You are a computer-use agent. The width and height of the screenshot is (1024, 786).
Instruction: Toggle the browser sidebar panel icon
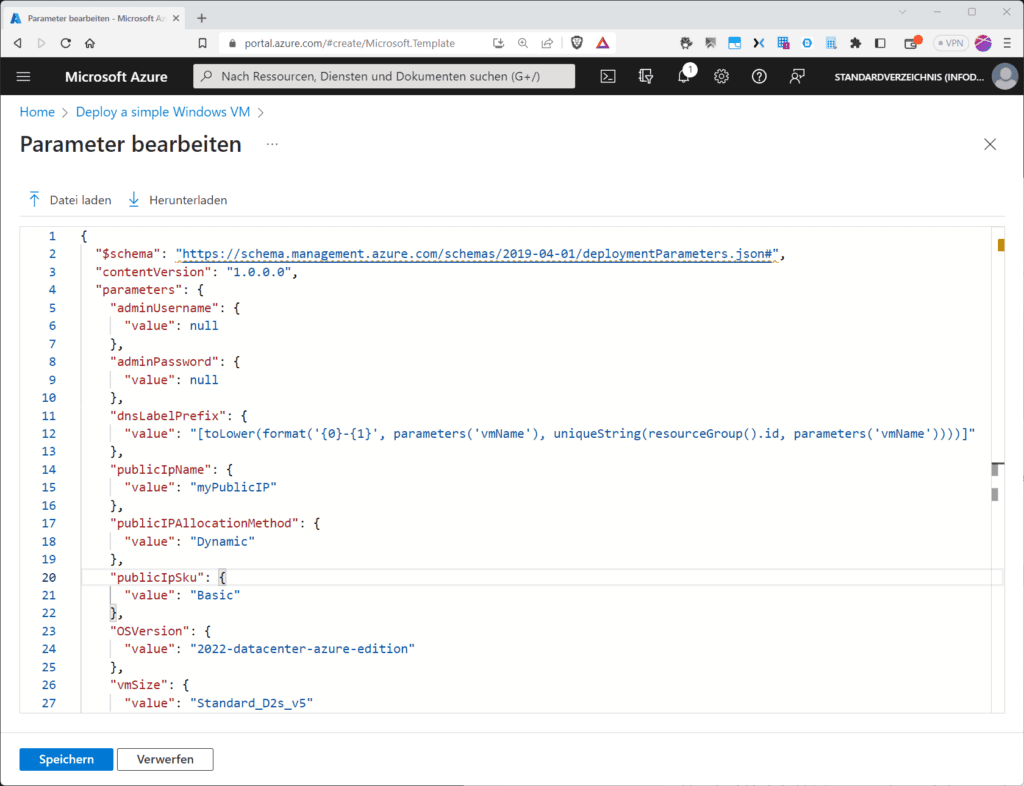tap(880, 43)
